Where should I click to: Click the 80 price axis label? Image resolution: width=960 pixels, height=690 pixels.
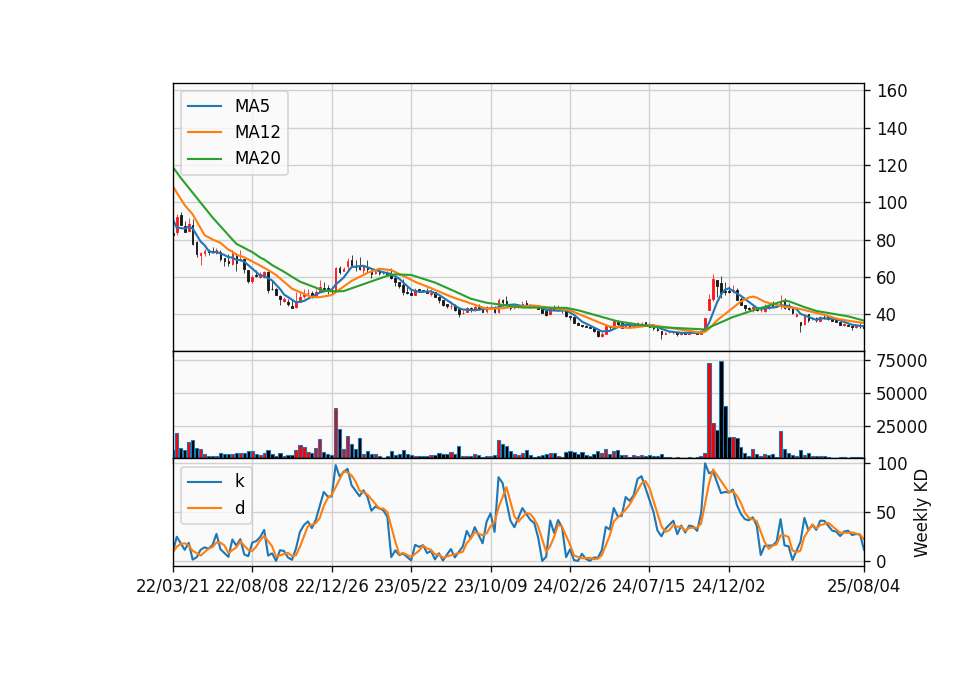(887, 241)
